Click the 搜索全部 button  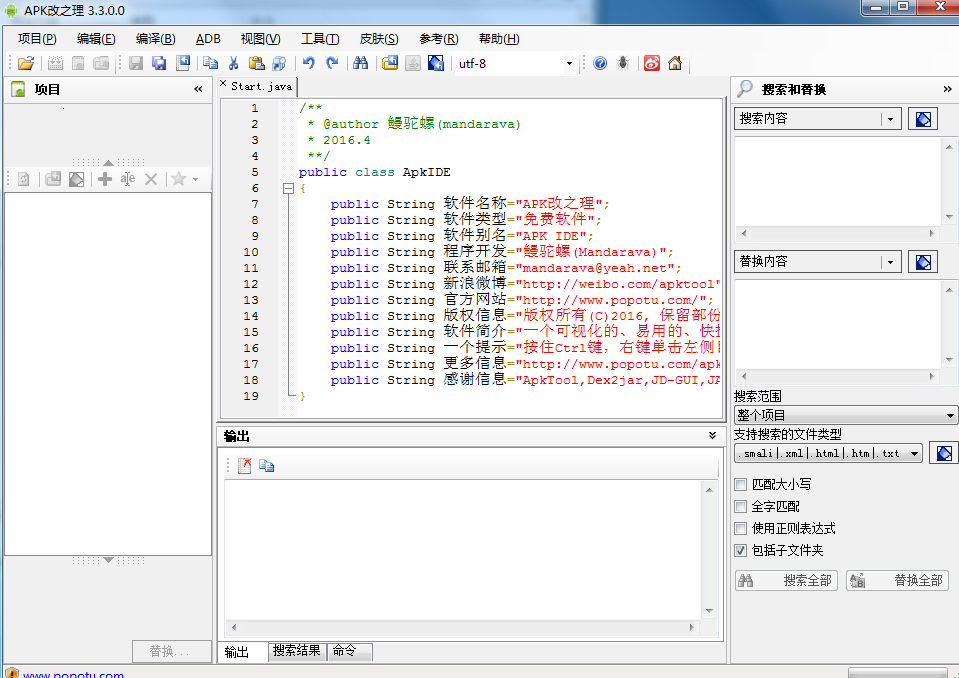click(786, 580)
